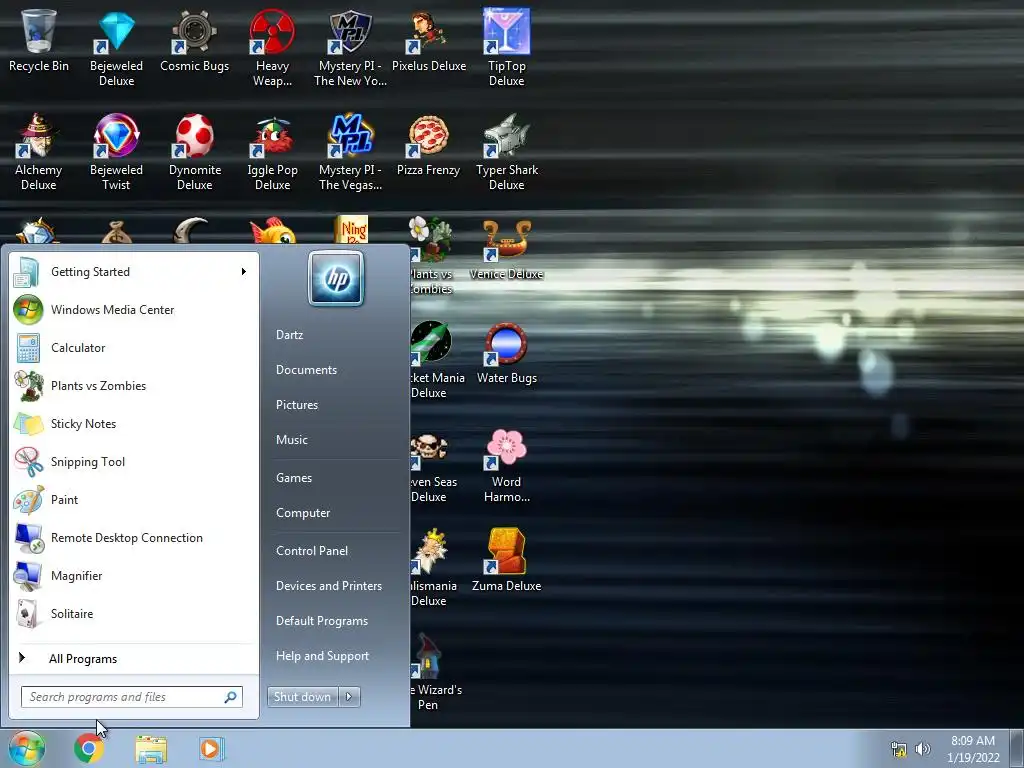This screenshot has width=1024, height=768.
Task: Launch the Heavy Weapon desktop shortcut
Action: [272, 47]
